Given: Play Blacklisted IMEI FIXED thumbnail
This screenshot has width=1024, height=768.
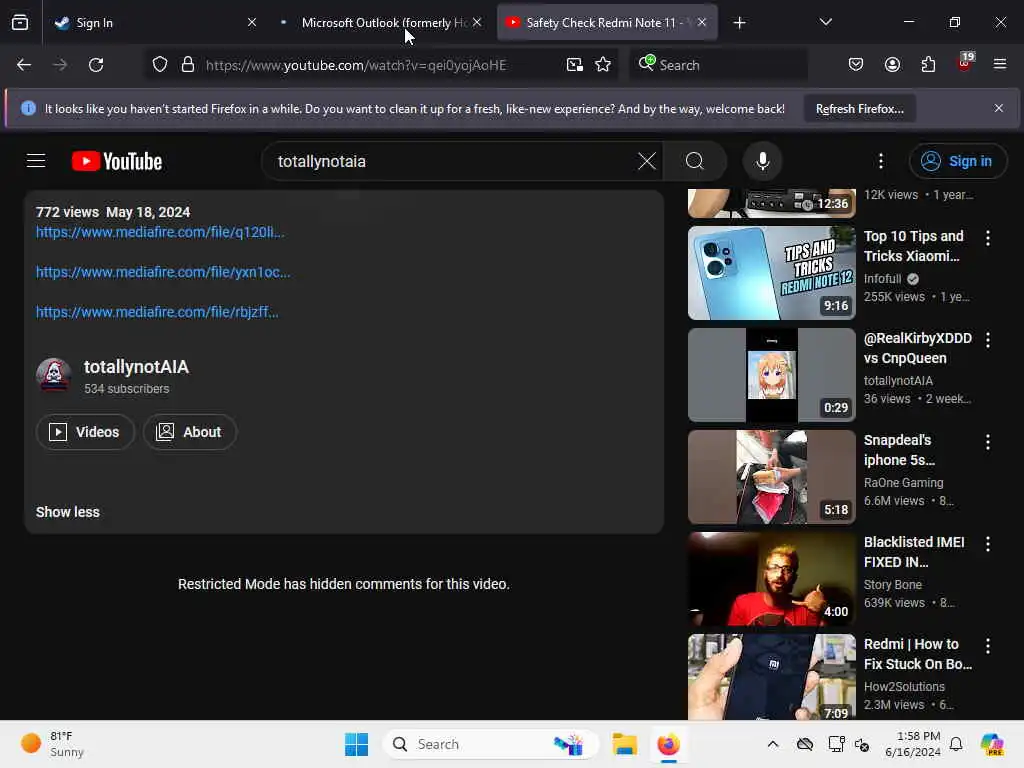Looking at the screenshot, I should (x=771, y=579).
